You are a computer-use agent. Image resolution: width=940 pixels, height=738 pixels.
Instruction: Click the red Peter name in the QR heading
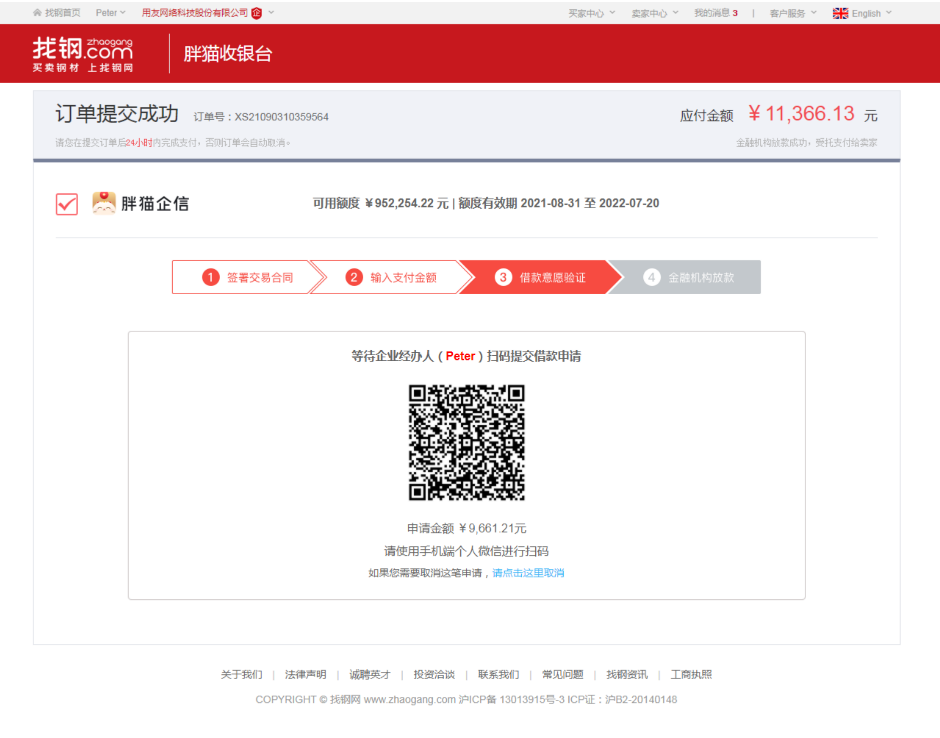pos(460,356)
